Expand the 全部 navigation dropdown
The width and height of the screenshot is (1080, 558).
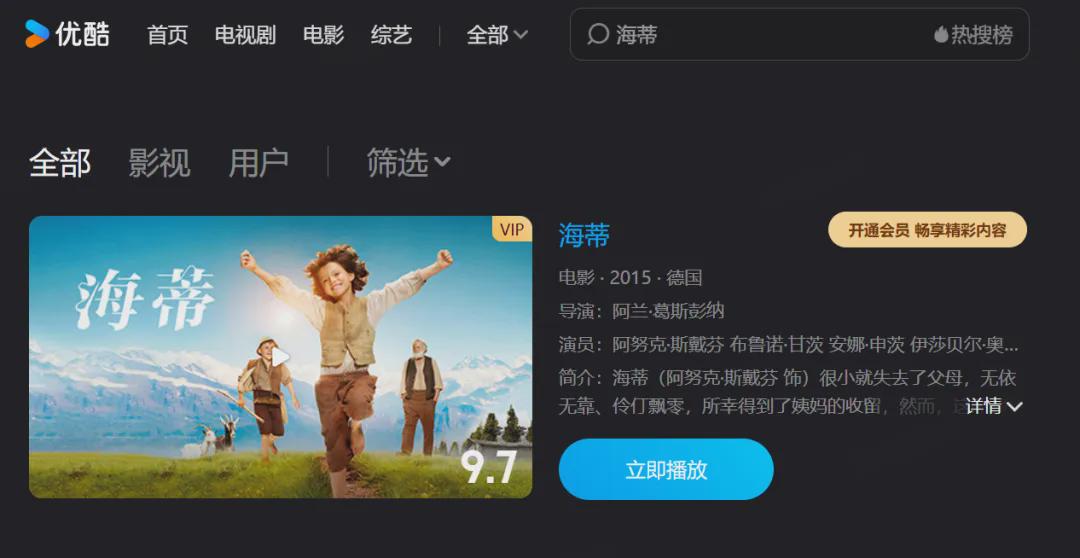point(497,34)
